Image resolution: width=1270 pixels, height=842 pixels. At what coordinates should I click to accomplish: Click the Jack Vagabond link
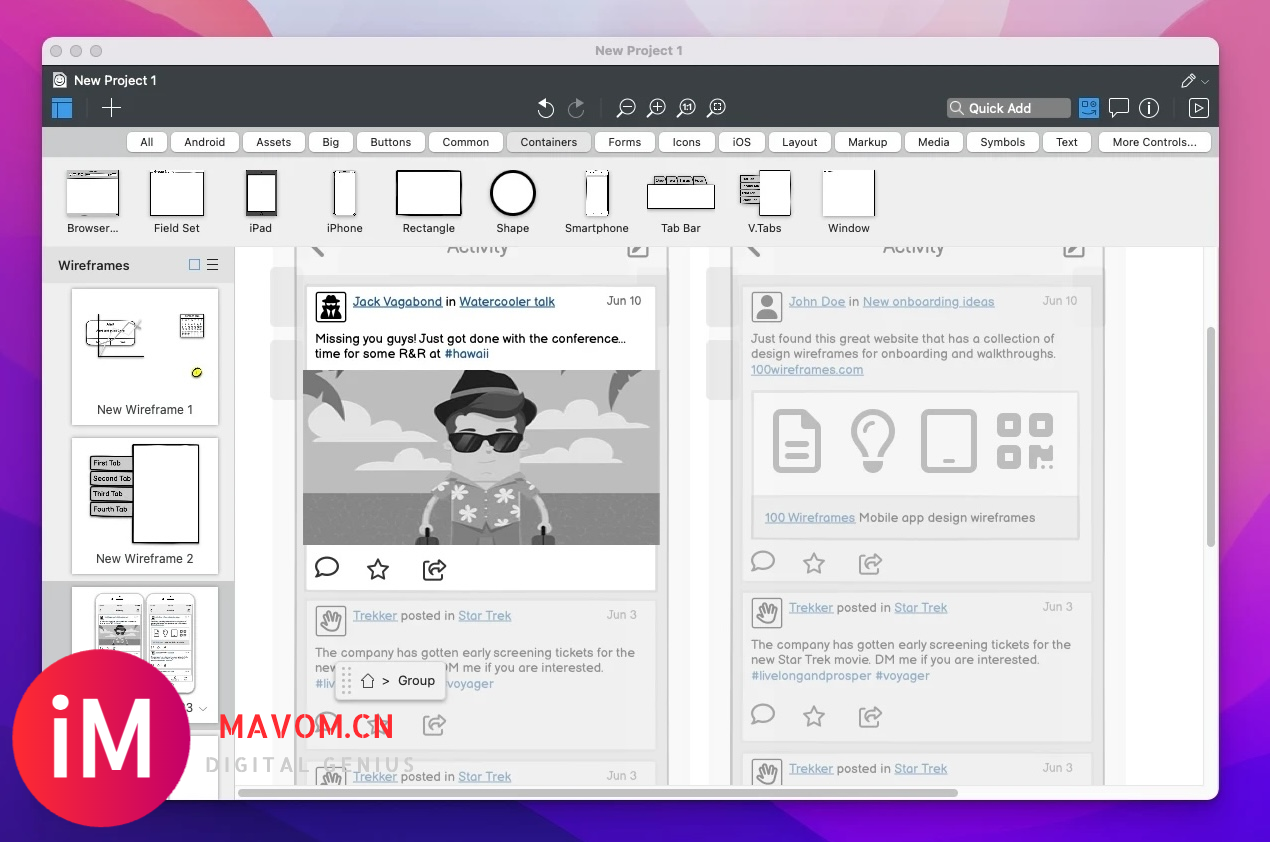397,301
